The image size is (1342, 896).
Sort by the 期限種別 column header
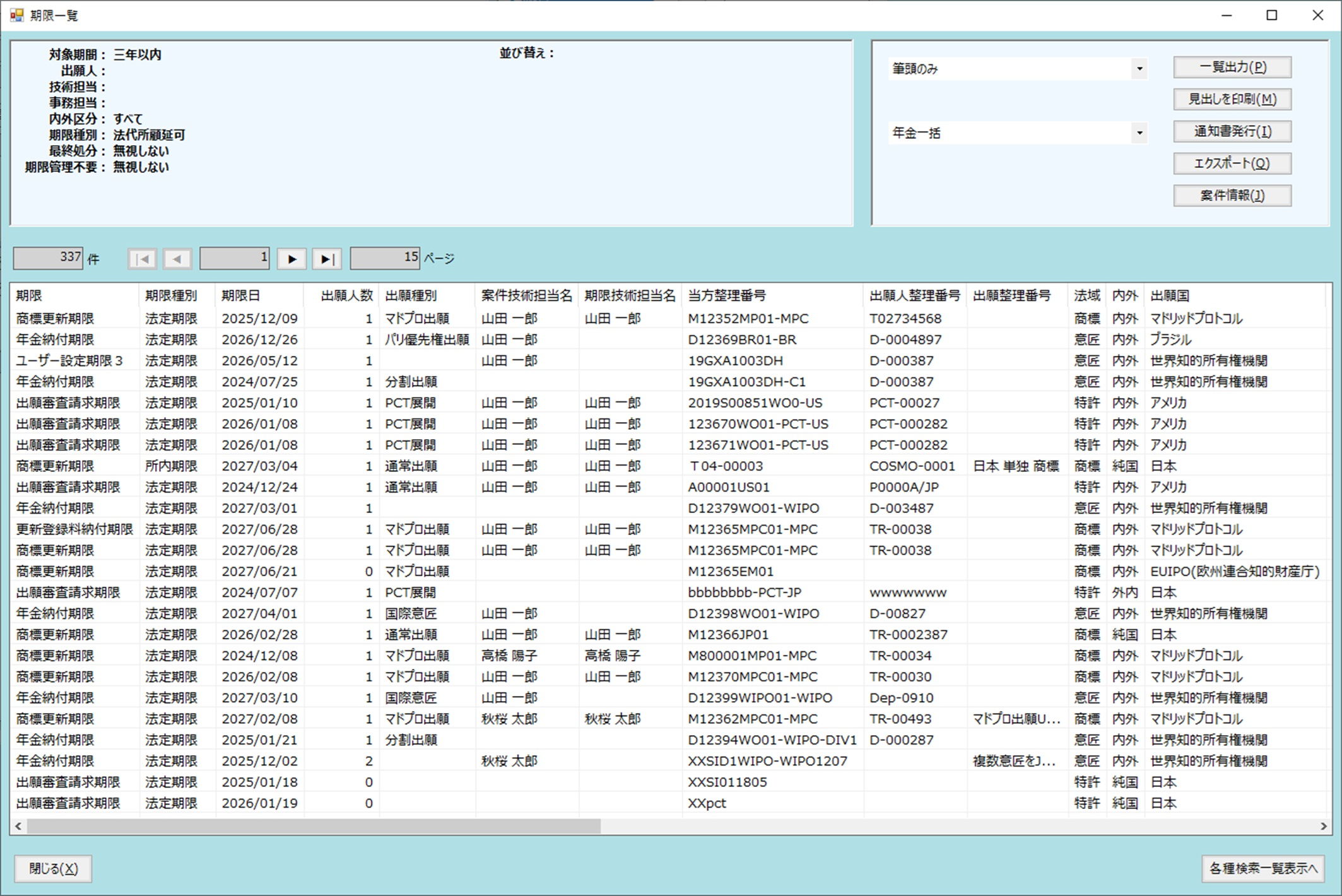177,295
